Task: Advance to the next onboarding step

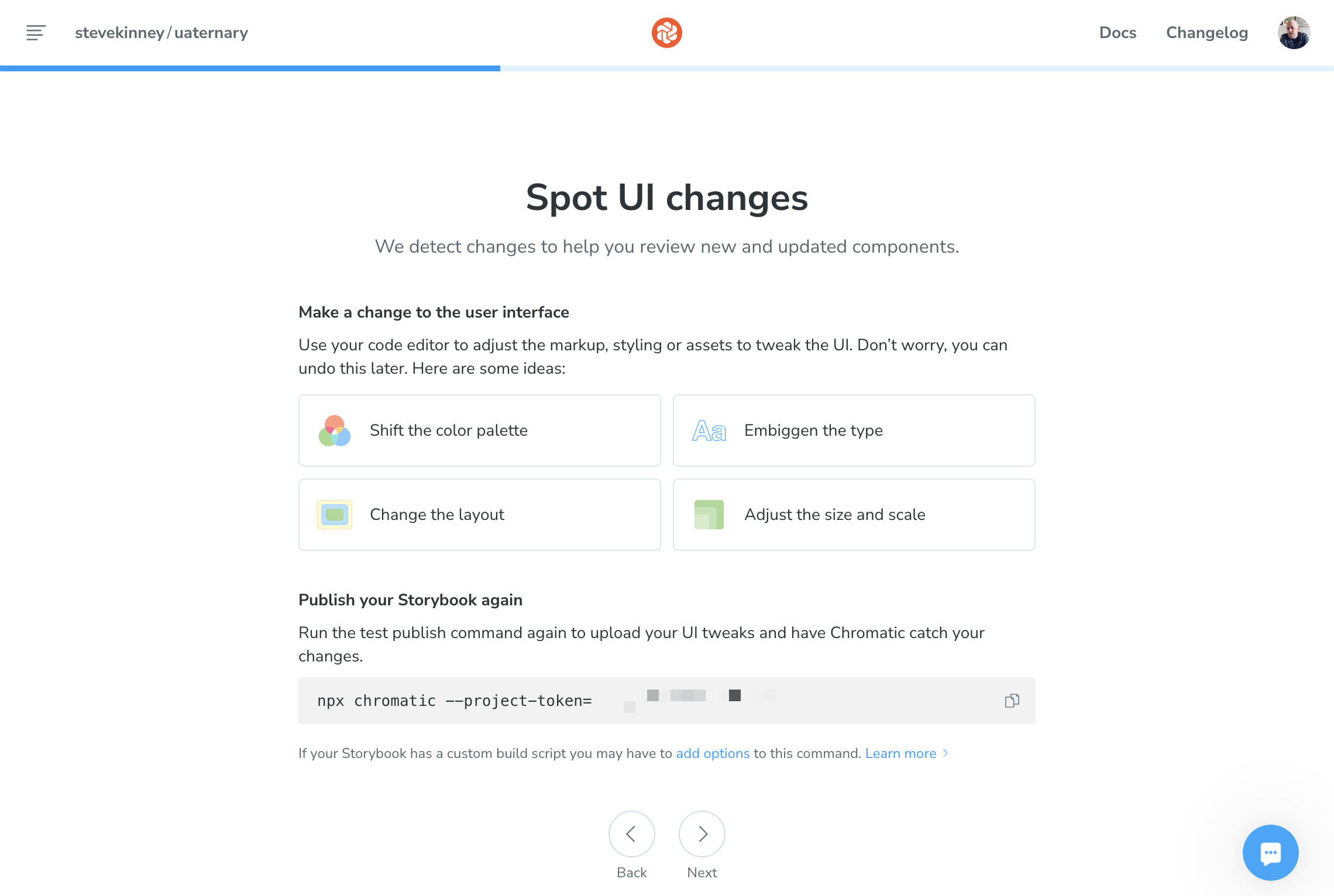Action: click(702, 834)
